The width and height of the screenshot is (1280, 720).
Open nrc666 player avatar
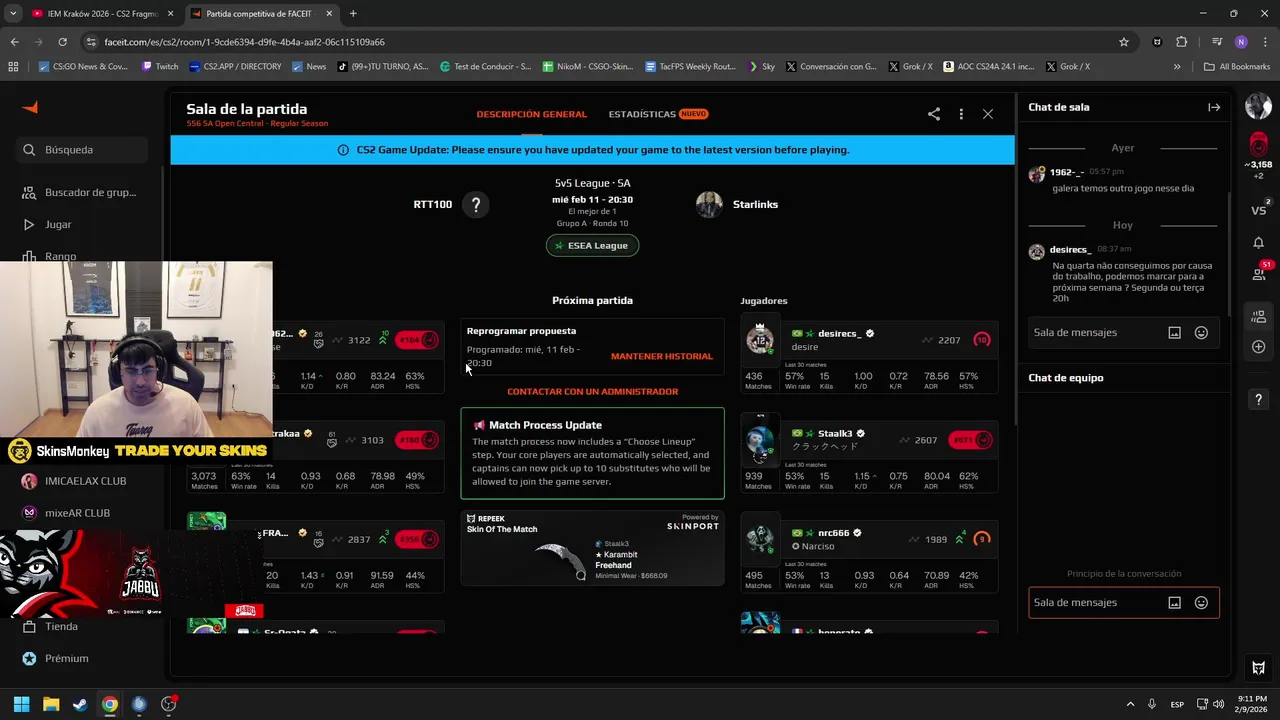[x=760, y=539]
